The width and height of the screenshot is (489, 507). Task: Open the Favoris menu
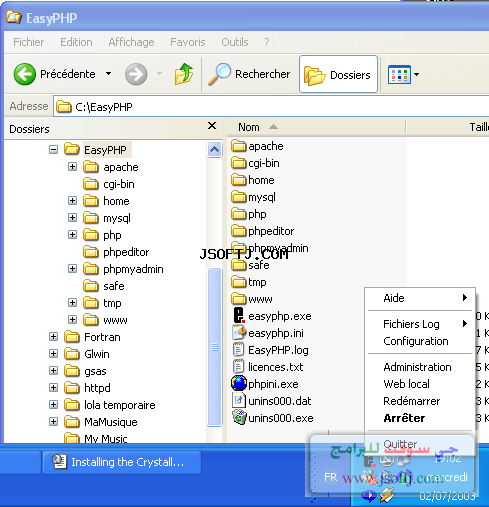188,42
